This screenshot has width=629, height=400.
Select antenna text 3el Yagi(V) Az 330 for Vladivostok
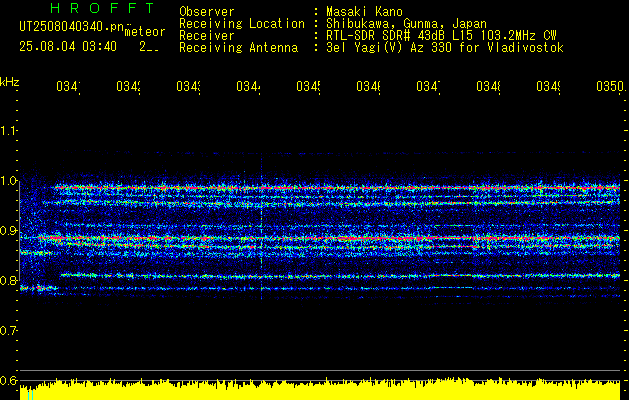click(x=445, y=48)
